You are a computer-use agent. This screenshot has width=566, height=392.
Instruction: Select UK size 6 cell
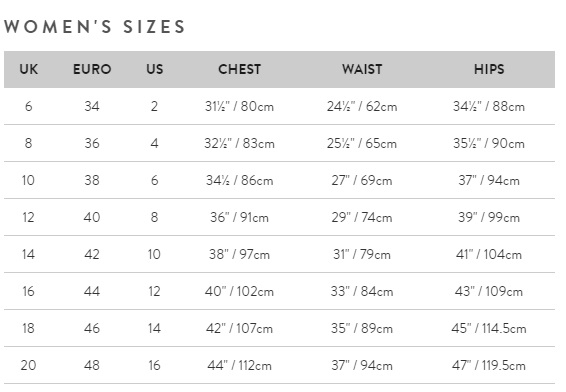29,106
